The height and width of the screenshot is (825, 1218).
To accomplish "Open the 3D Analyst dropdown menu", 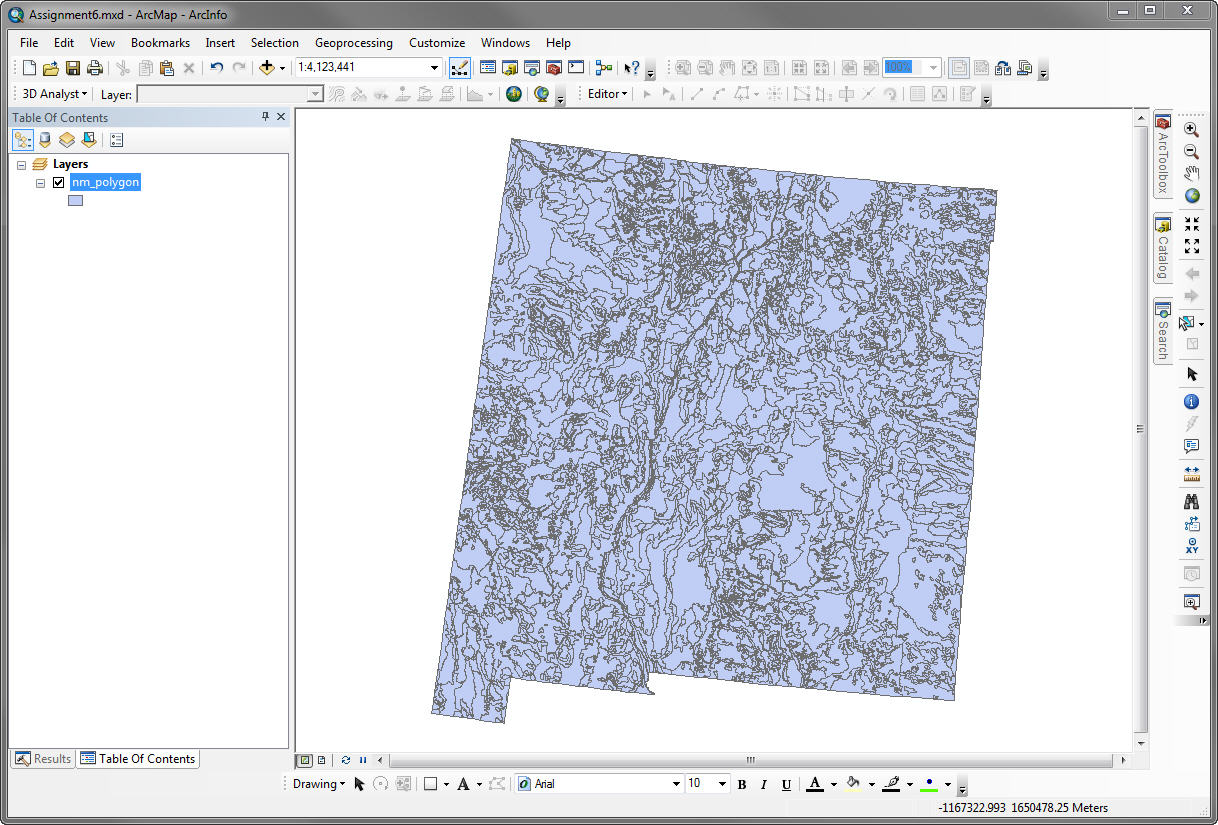I will click(x=55, y=94).
